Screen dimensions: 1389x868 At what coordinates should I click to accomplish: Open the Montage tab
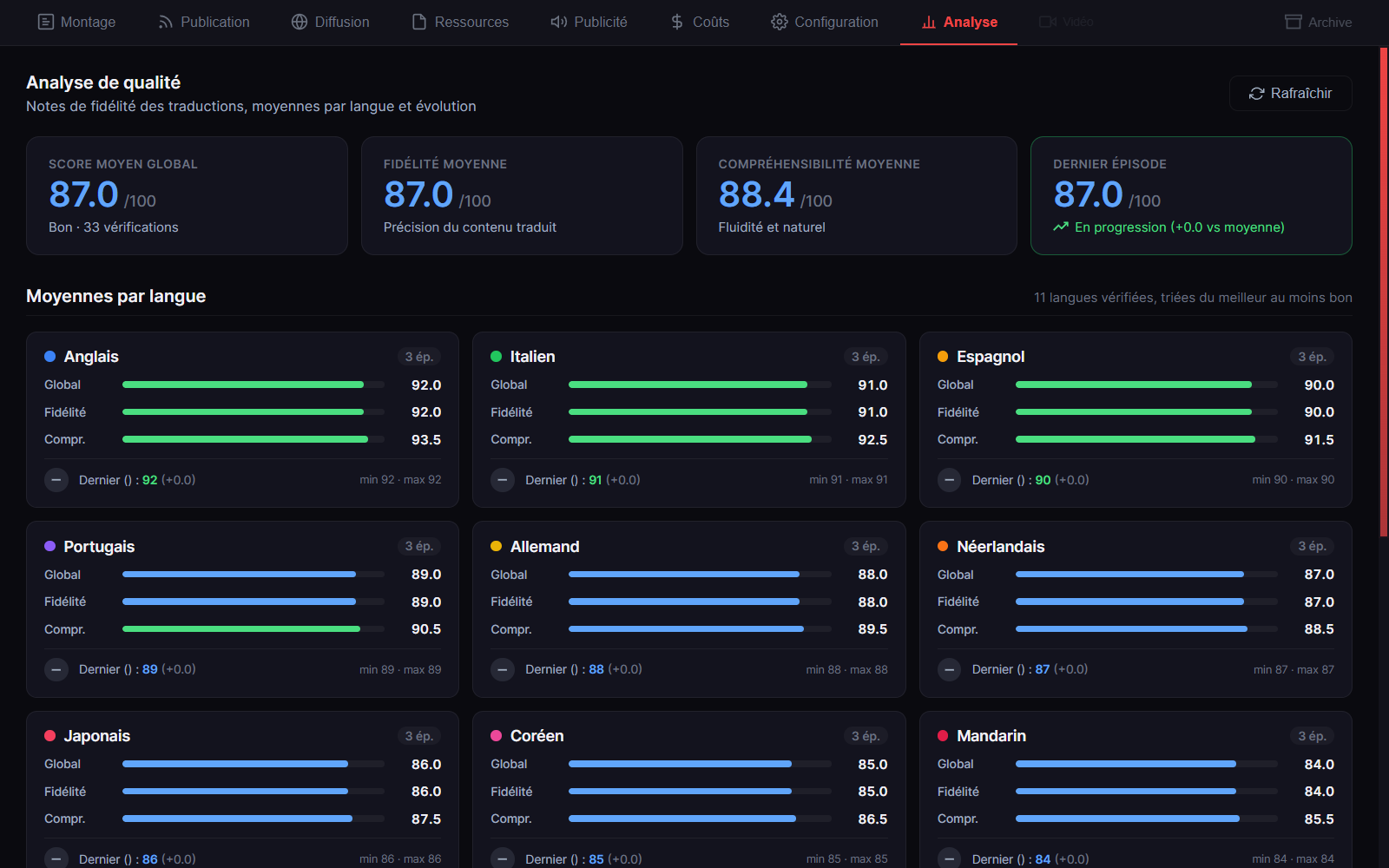click(76, 22)
